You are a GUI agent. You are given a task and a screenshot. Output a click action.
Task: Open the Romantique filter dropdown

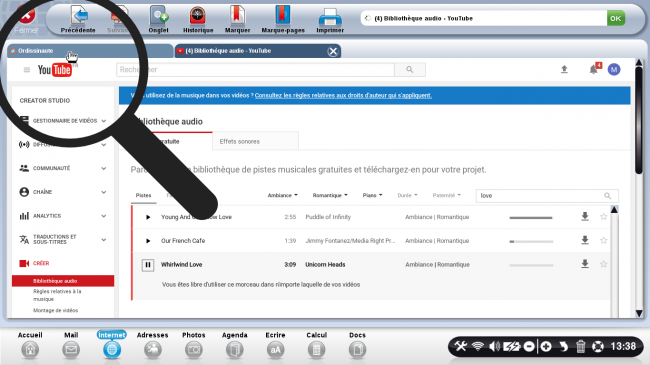[x=330, y=195]
